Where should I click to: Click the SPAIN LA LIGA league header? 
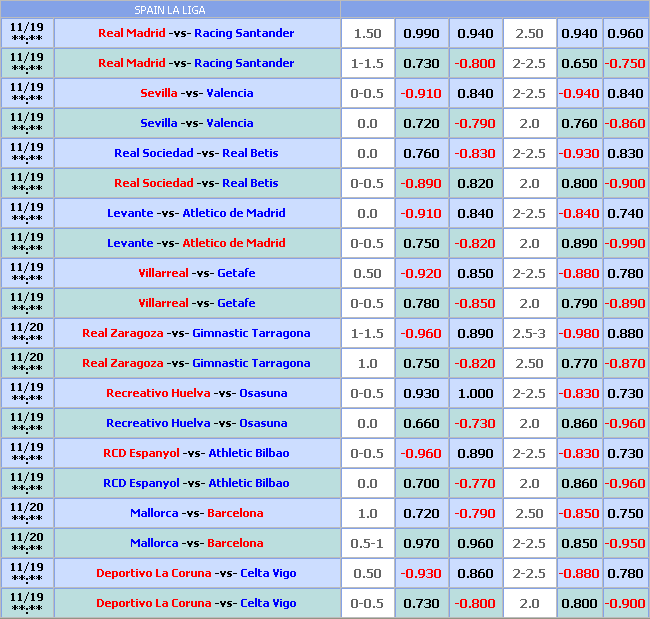point(171,10)
